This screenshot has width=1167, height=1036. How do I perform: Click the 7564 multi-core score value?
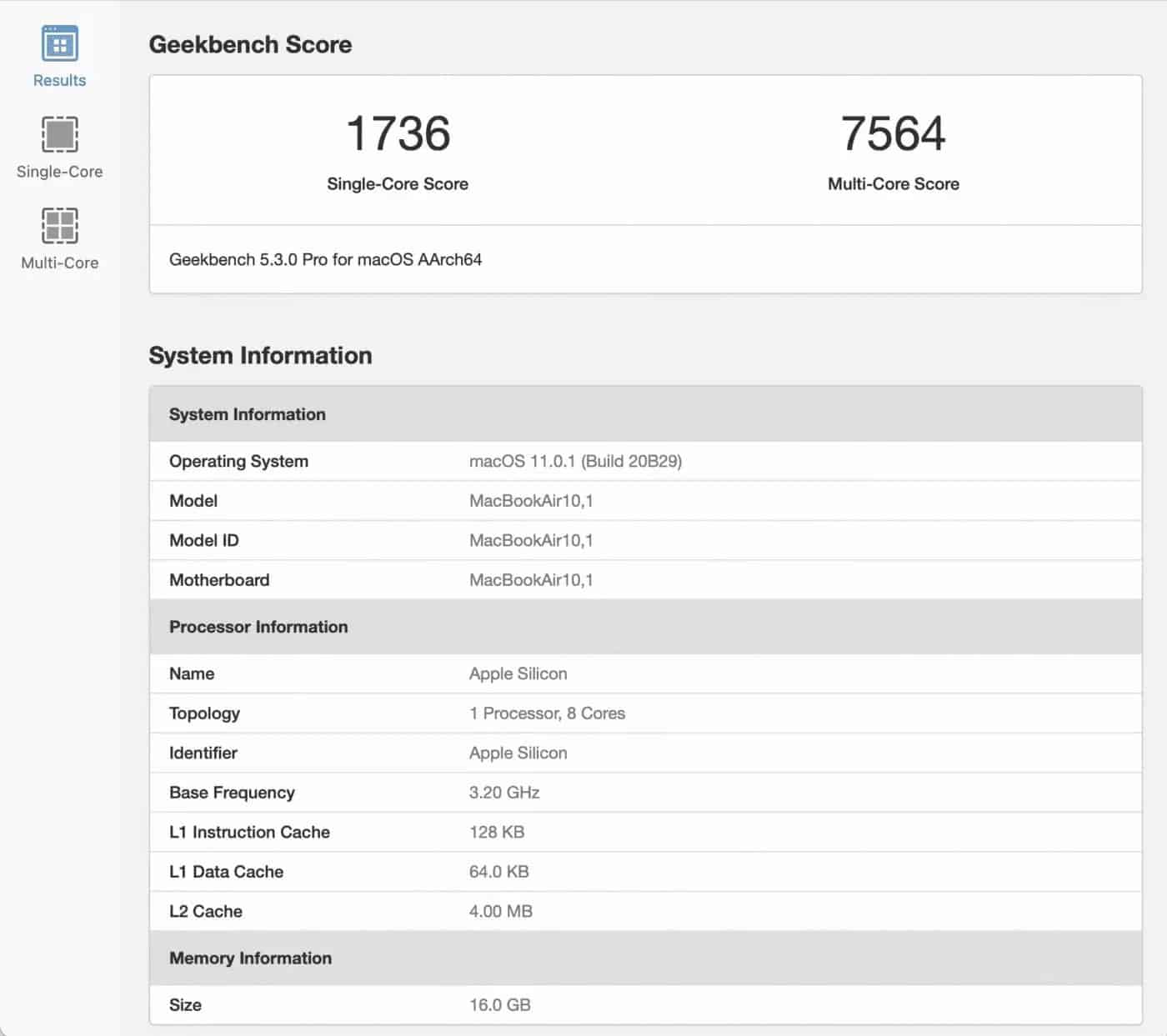(893, 133)
